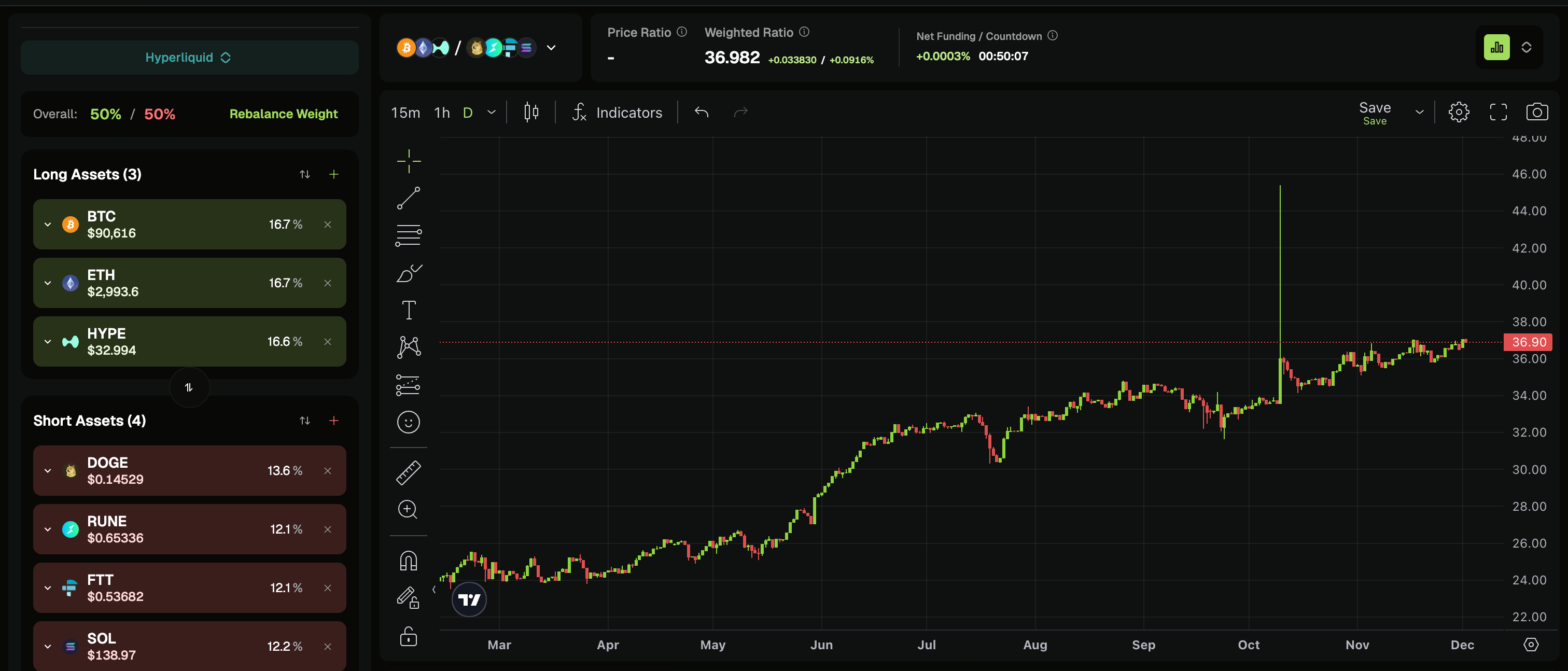Click Rebalance Weight
Viewport: 1568px width, 671px height.
[283, 114]
